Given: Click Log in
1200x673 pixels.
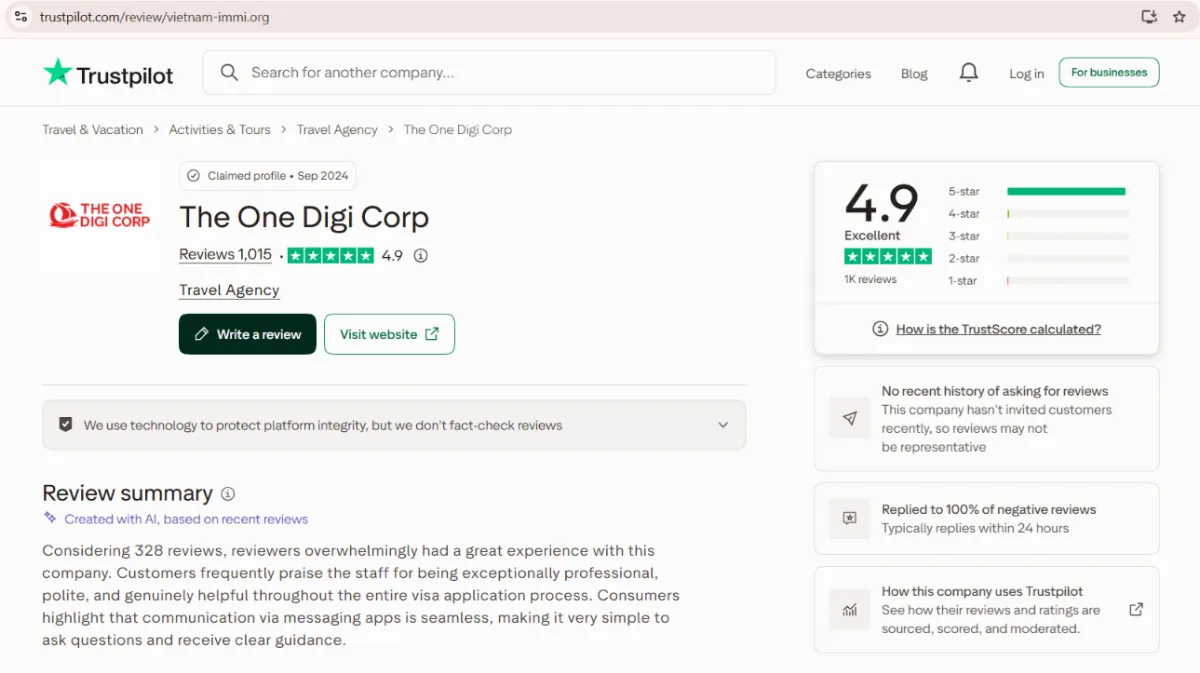Looking at the screenshot, I should 1026,74.
